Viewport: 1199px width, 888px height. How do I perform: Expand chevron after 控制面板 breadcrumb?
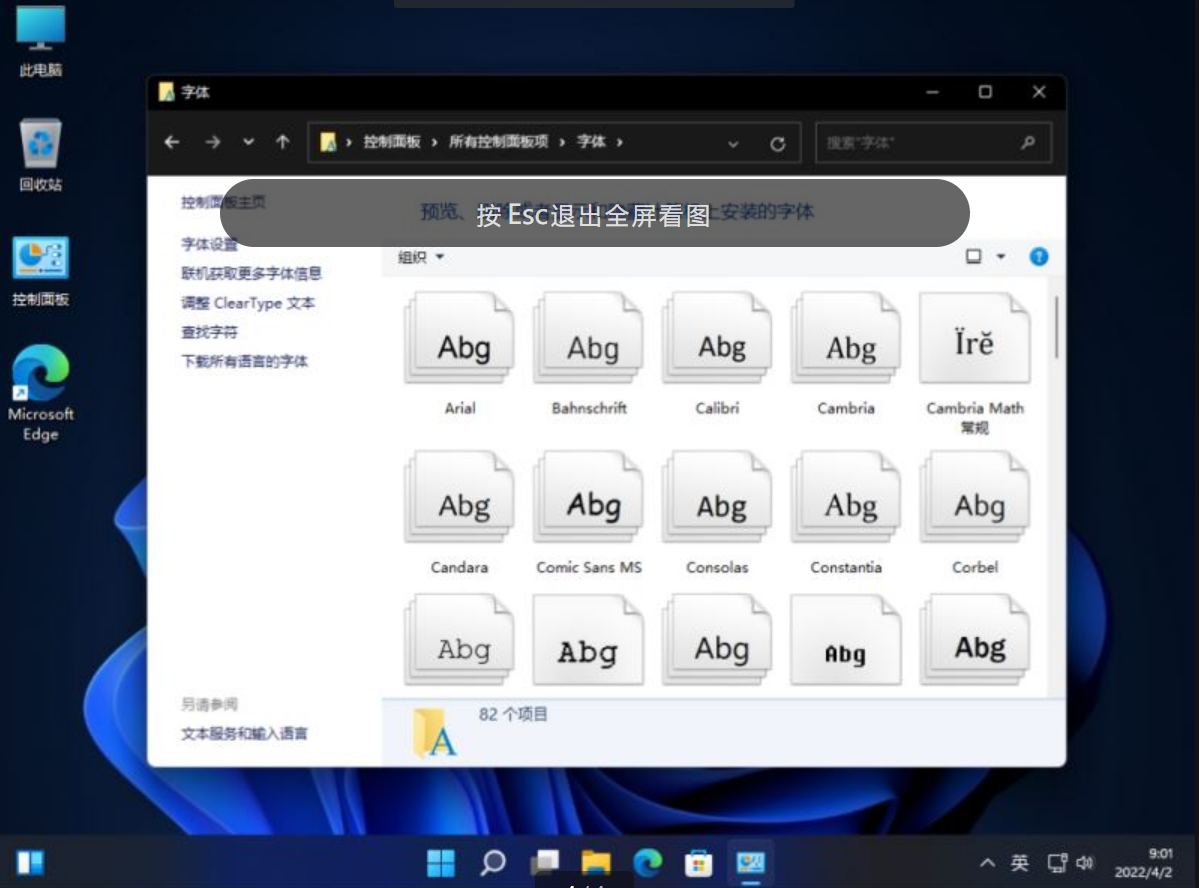tap(434, 142)
